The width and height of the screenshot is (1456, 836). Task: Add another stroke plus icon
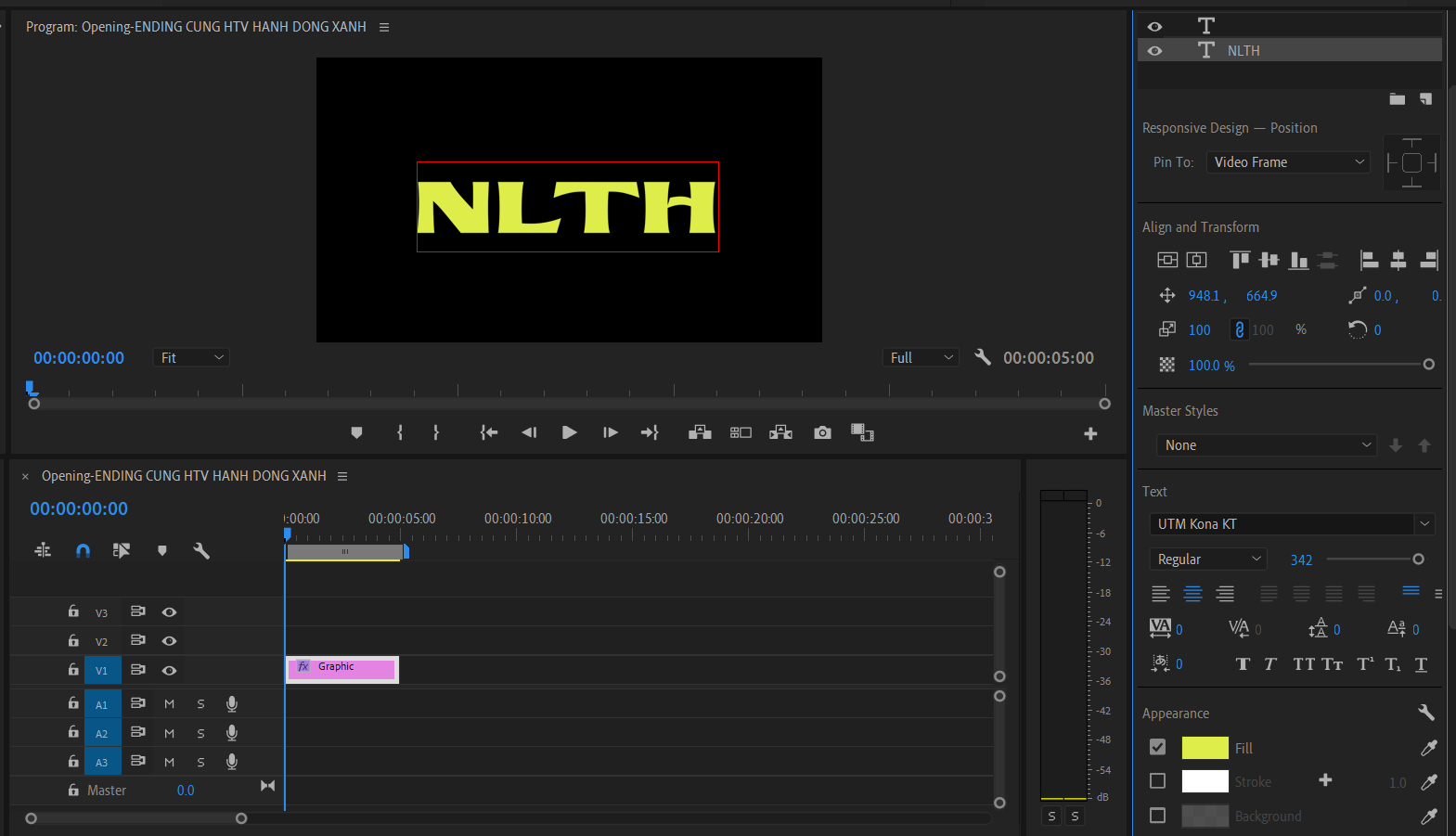coord(1325,780)
